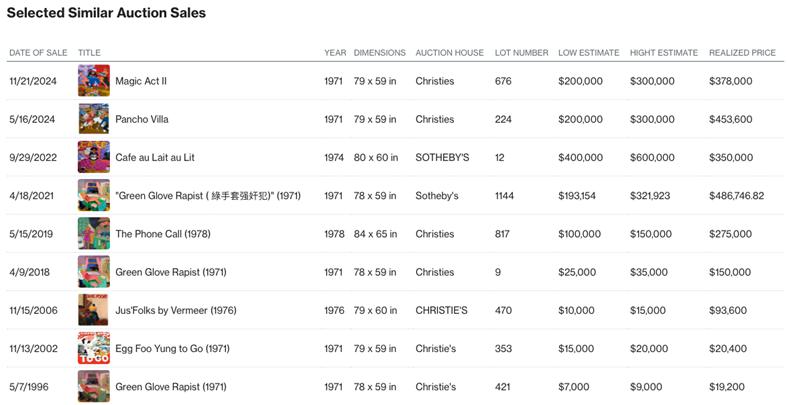Open the Magic Act II title link
Viewport: 787px width, 405px height.
point(141,81)
